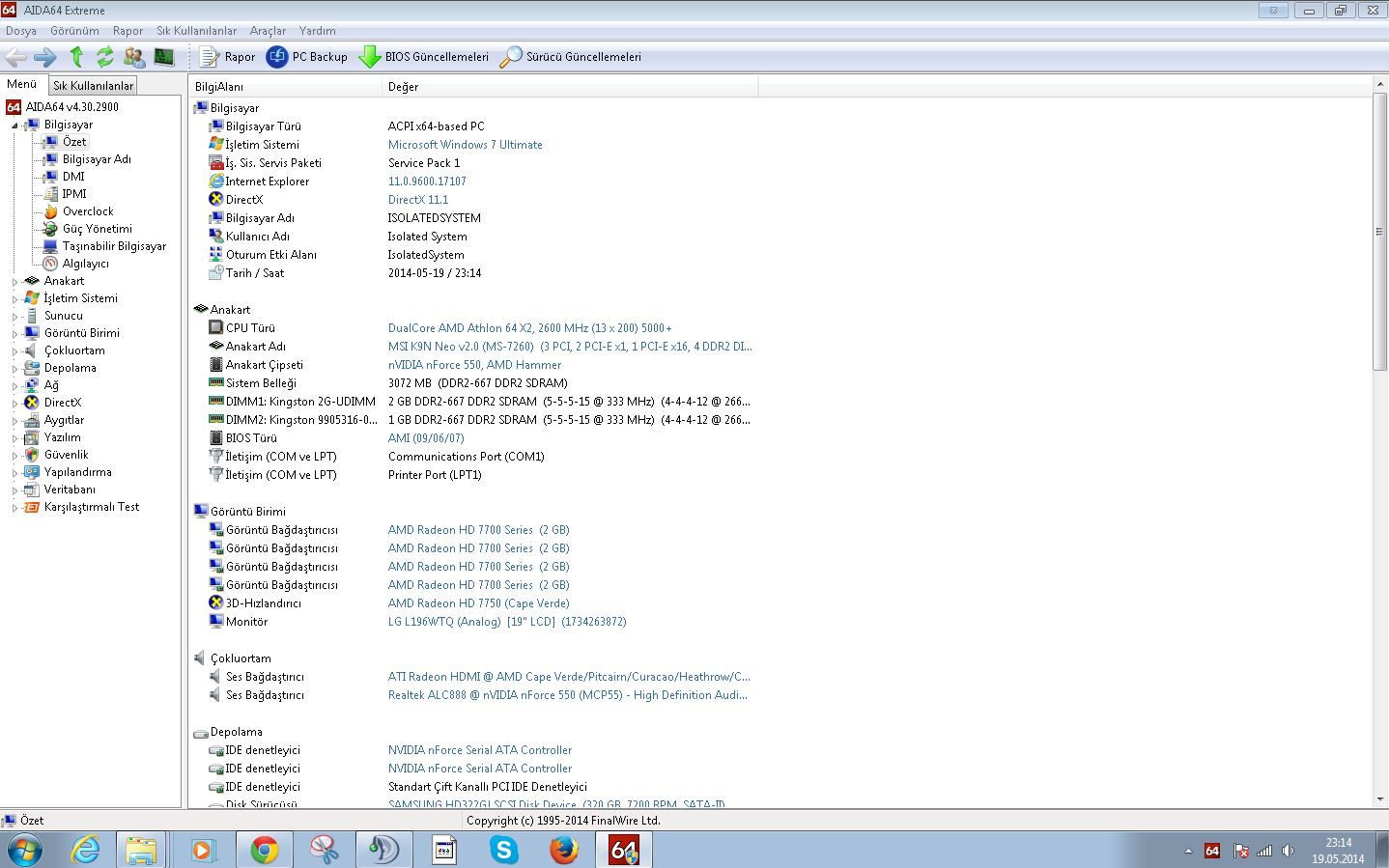Image resolution: width=1389 pixels, height=868 pixels.
Task: Select AIDA64 v4.30.2900 root node
Action: [71, 107]
